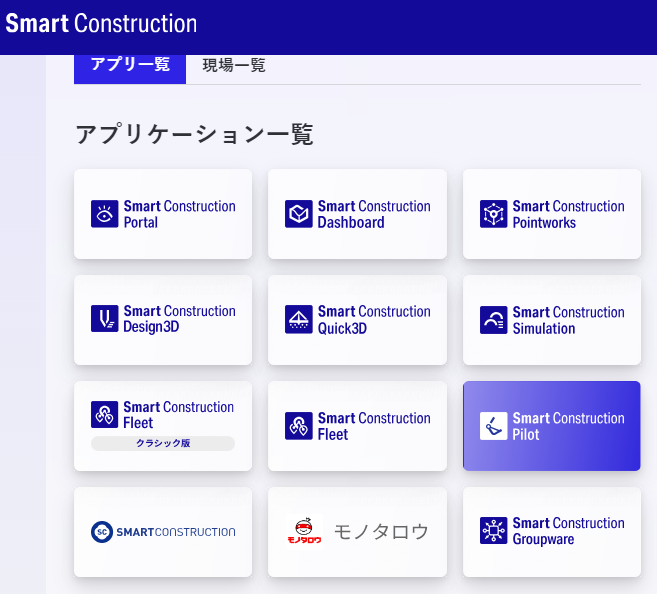The height and width of the screenshot is (594, 657).
Task: Click the Simulation app icon
Action: pos(493,320)
